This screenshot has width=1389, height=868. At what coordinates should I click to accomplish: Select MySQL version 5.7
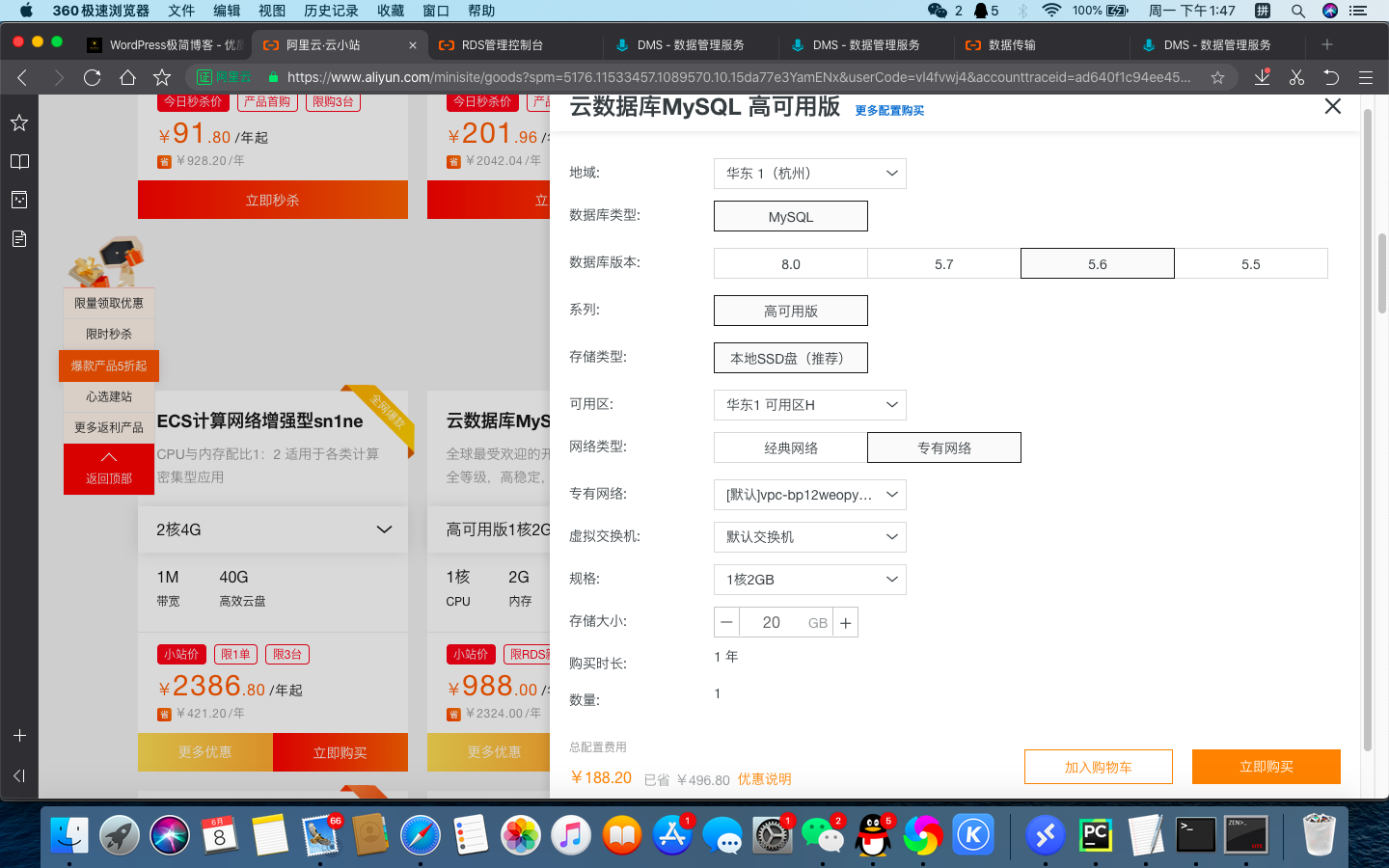coord(944,263)
